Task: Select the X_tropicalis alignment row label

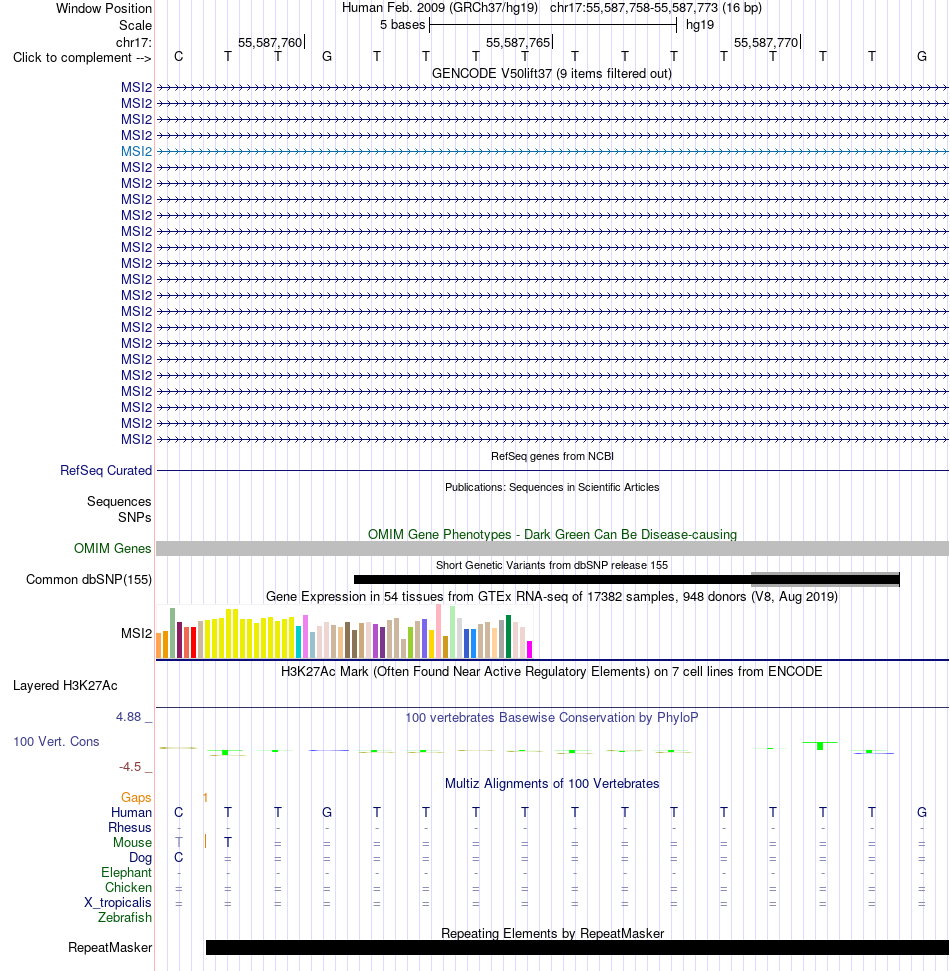Action: [x=118, y=902]
